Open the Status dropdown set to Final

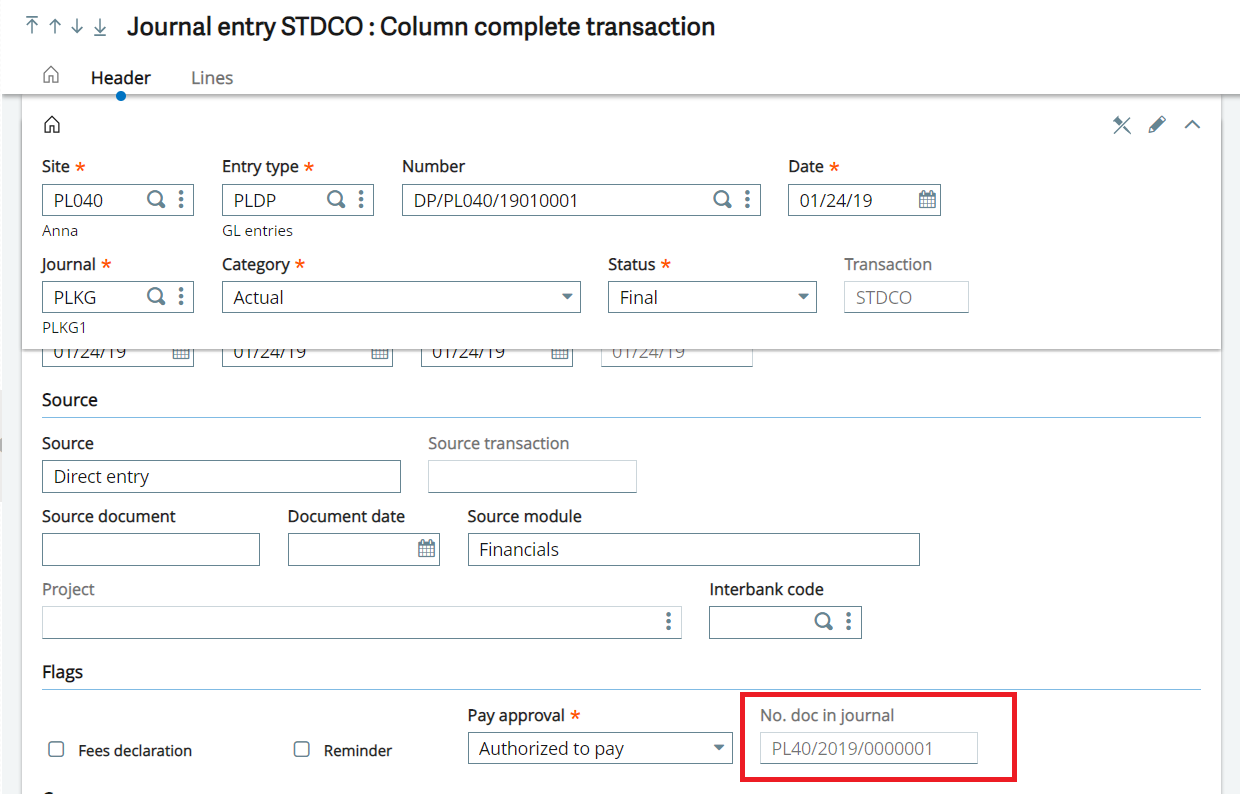(712, 297)
